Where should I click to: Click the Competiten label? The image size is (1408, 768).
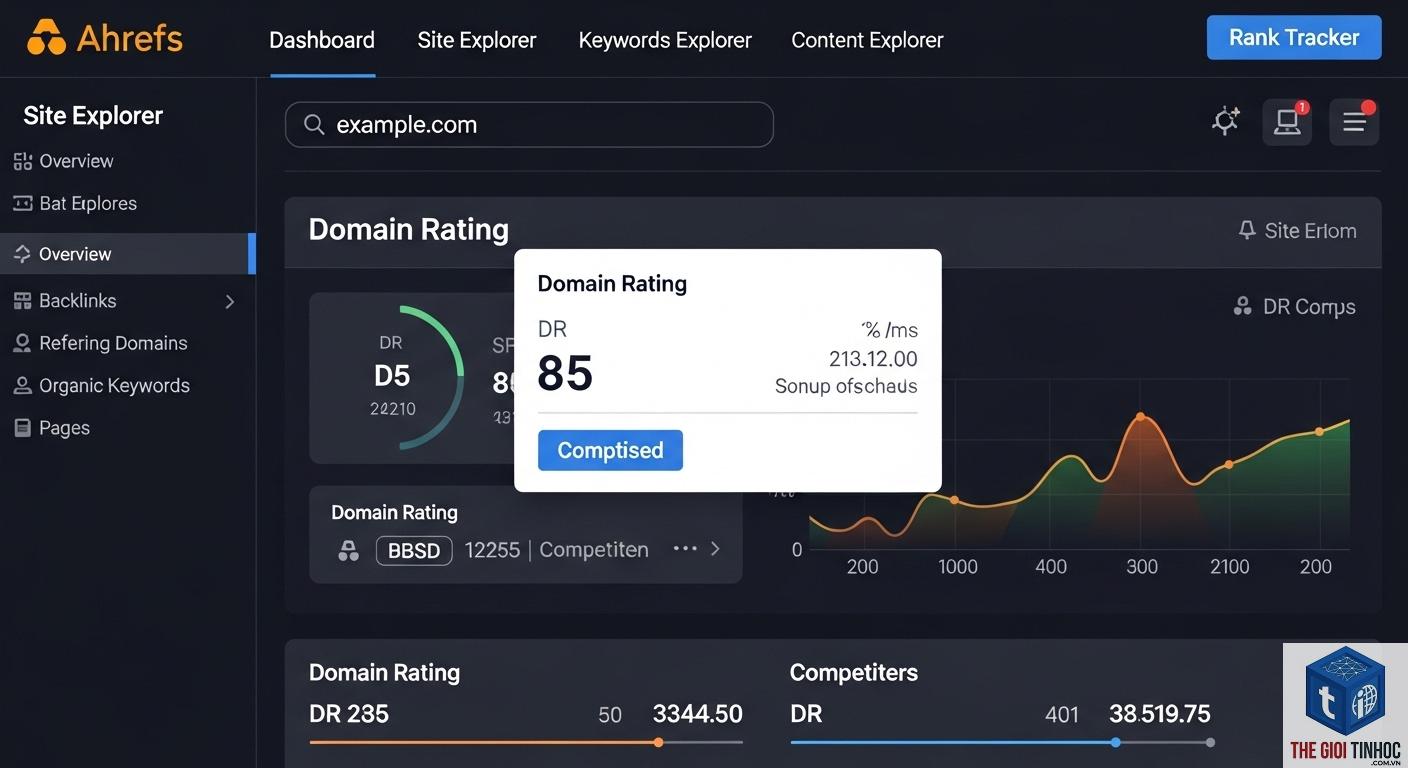click(594, 550)
